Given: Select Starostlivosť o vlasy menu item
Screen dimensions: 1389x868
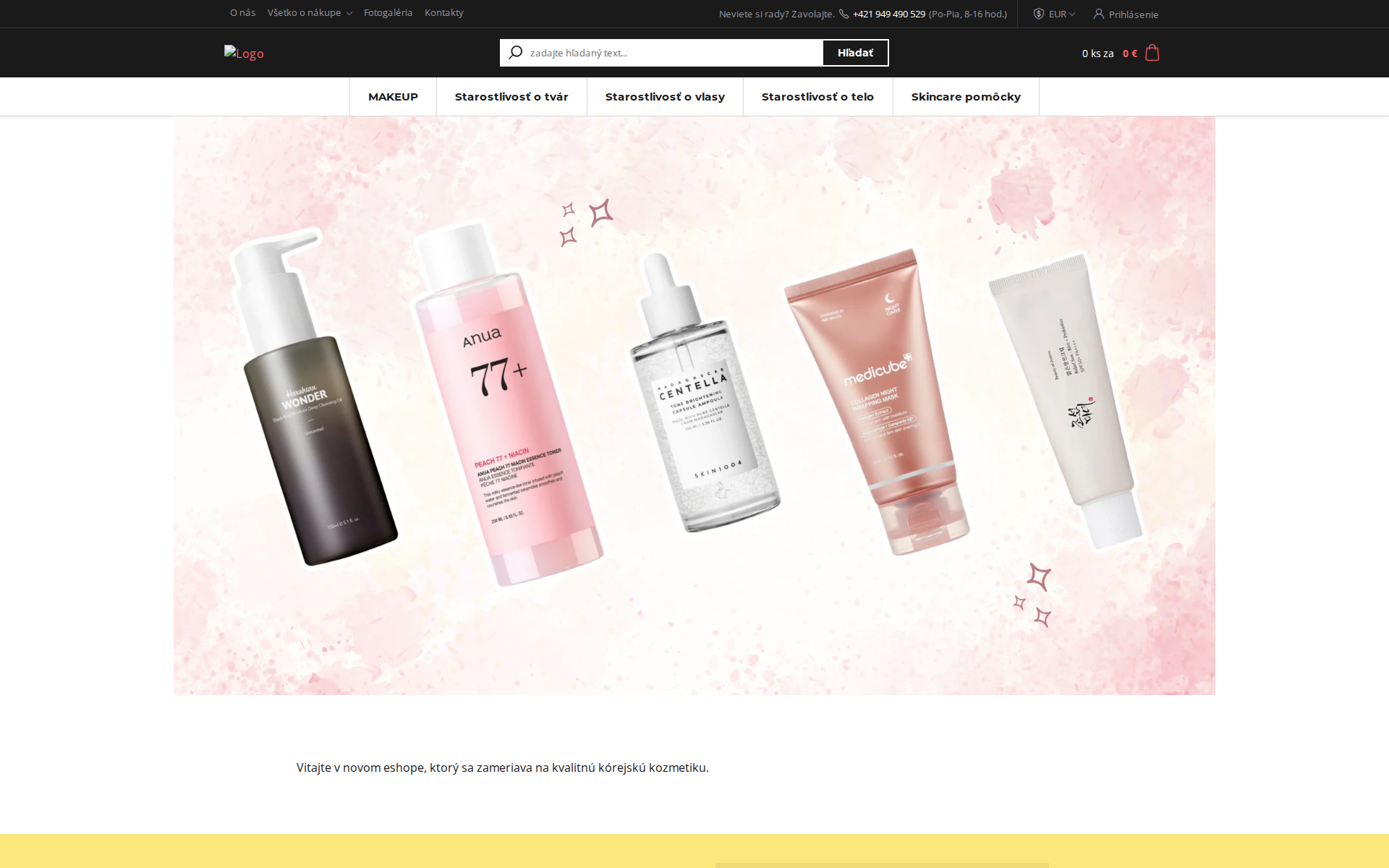Looking at the screenshot, I should coord(665,97).
